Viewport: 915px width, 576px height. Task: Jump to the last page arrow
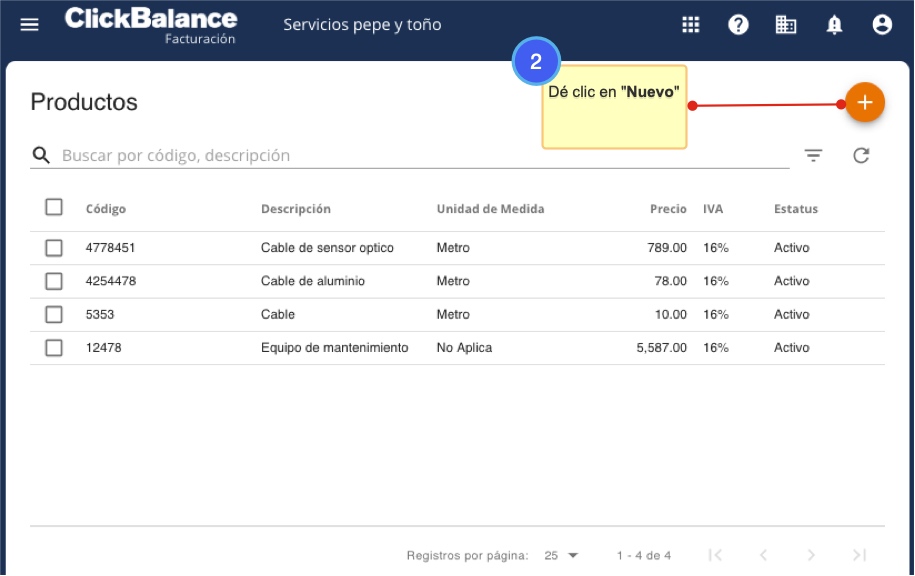[x=858, y=555]
